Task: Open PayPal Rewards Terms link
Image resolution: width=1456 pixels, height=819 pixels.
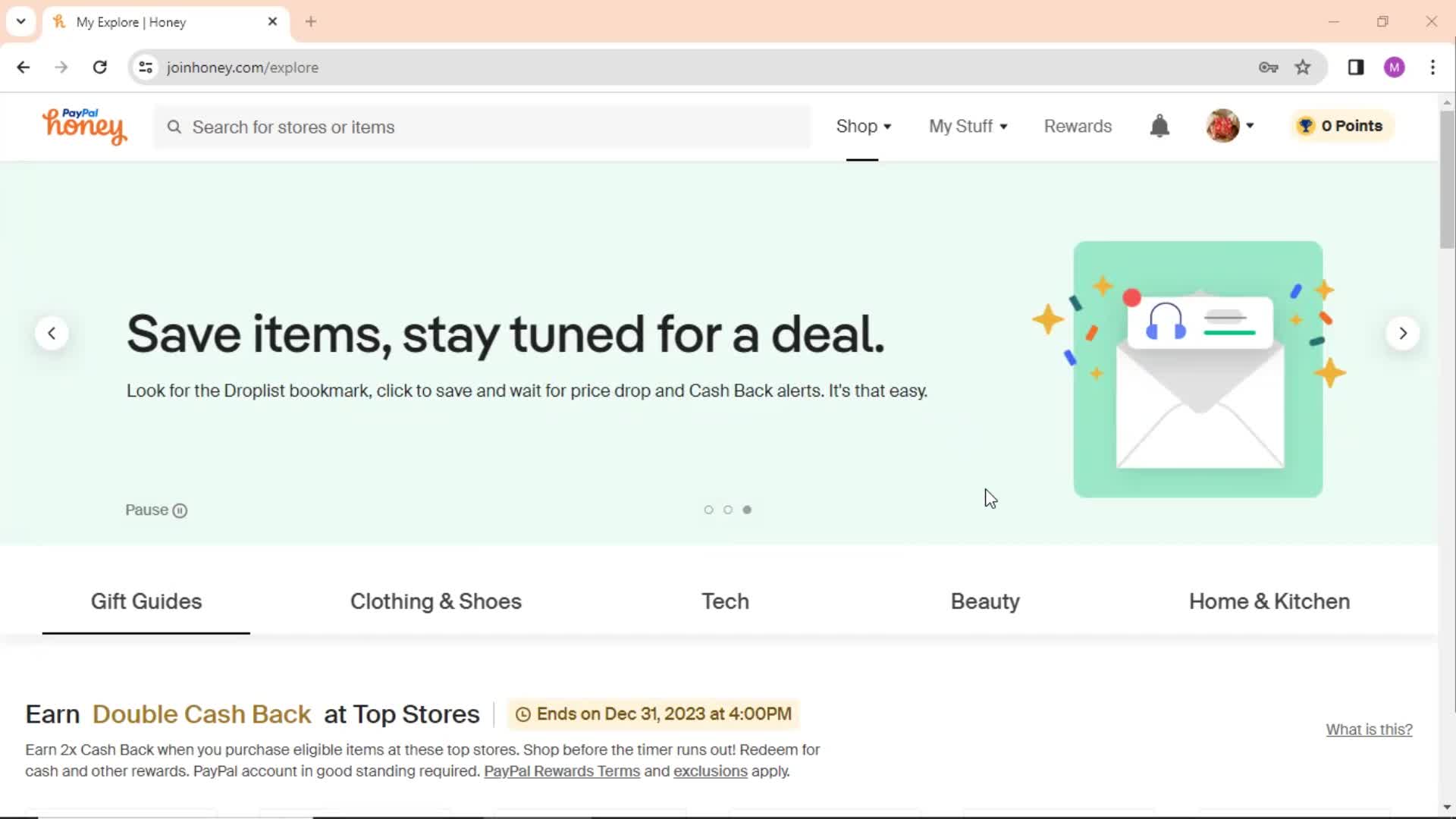Action: point(562,771)
